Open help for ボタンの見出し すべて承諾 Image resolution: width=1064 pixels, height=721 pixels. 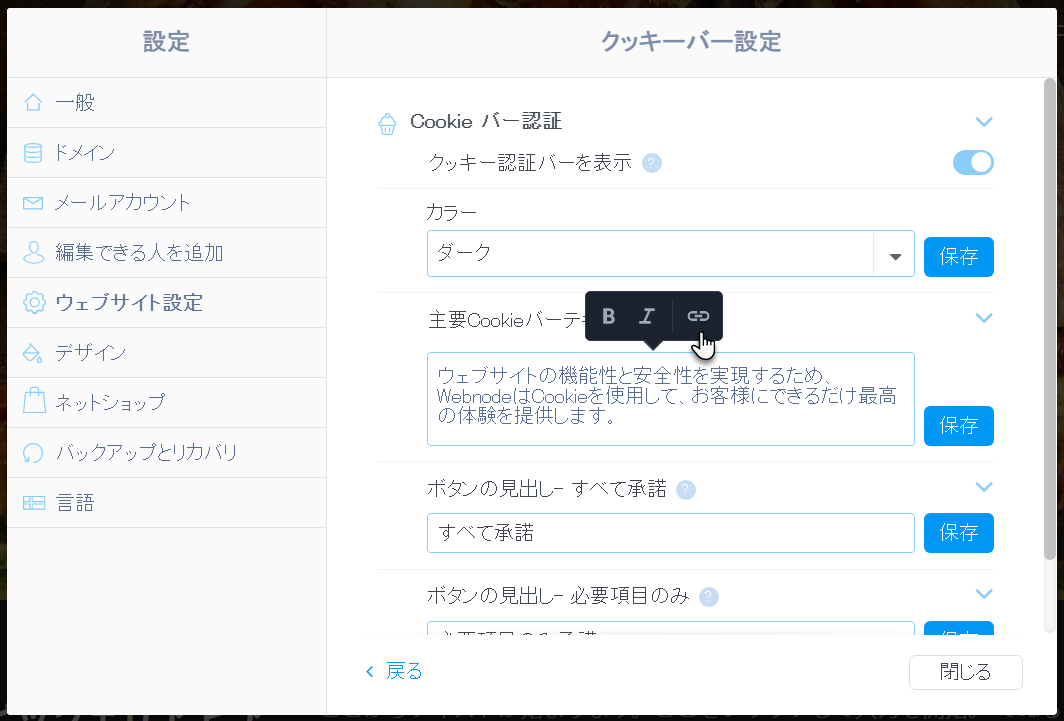pyautogui.click(x=686, y=490)
